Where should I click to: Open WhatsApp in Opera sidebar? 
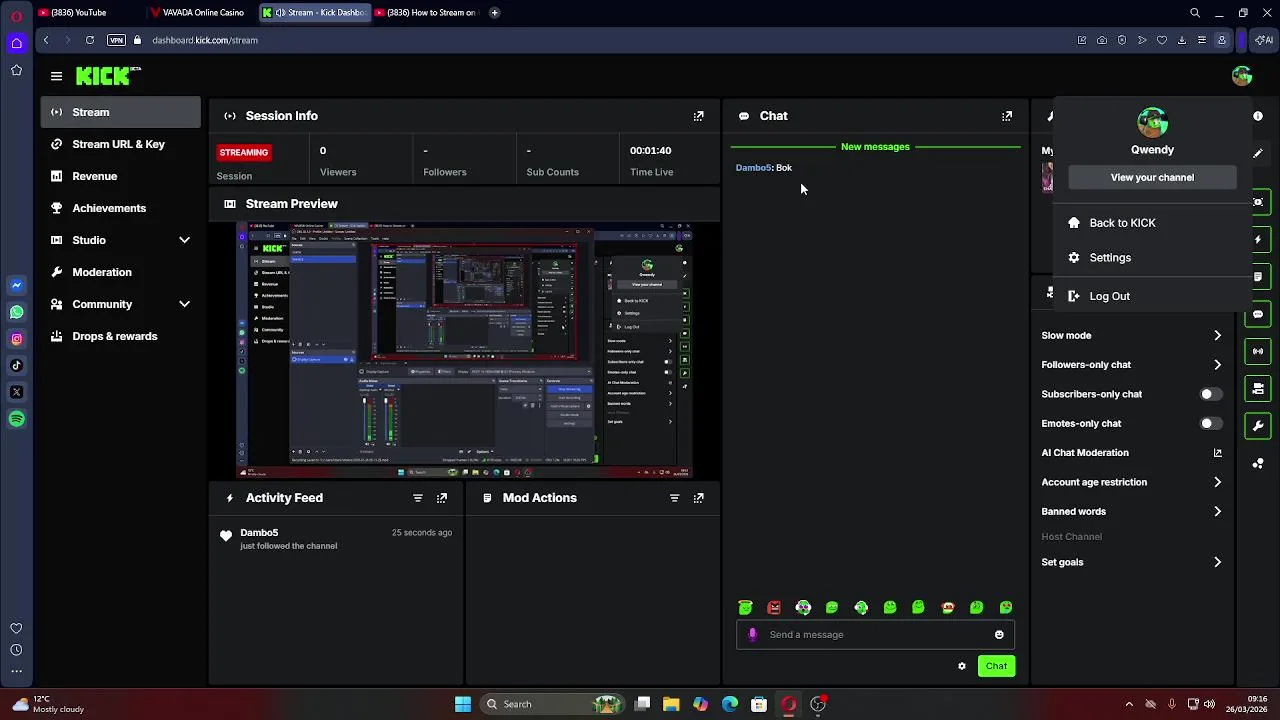[x=16, y=312]
